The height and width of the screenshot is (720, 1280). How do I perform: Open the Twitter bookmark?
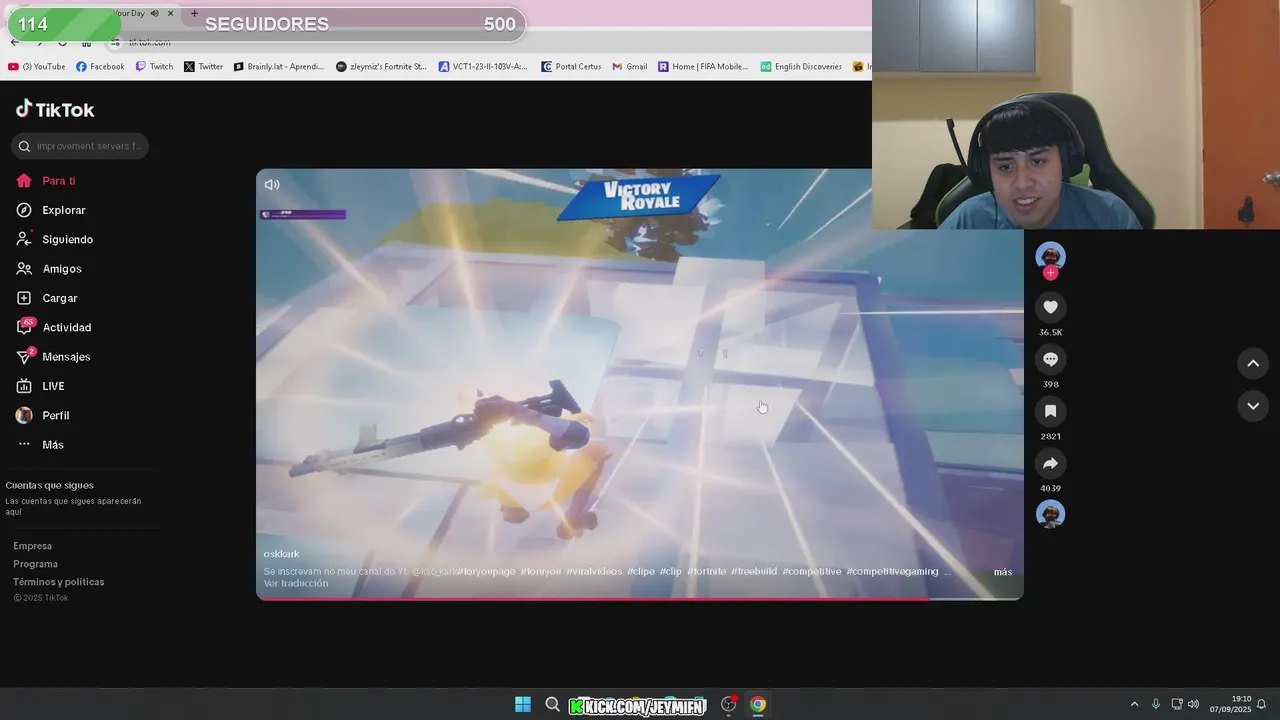coord(203,67)
